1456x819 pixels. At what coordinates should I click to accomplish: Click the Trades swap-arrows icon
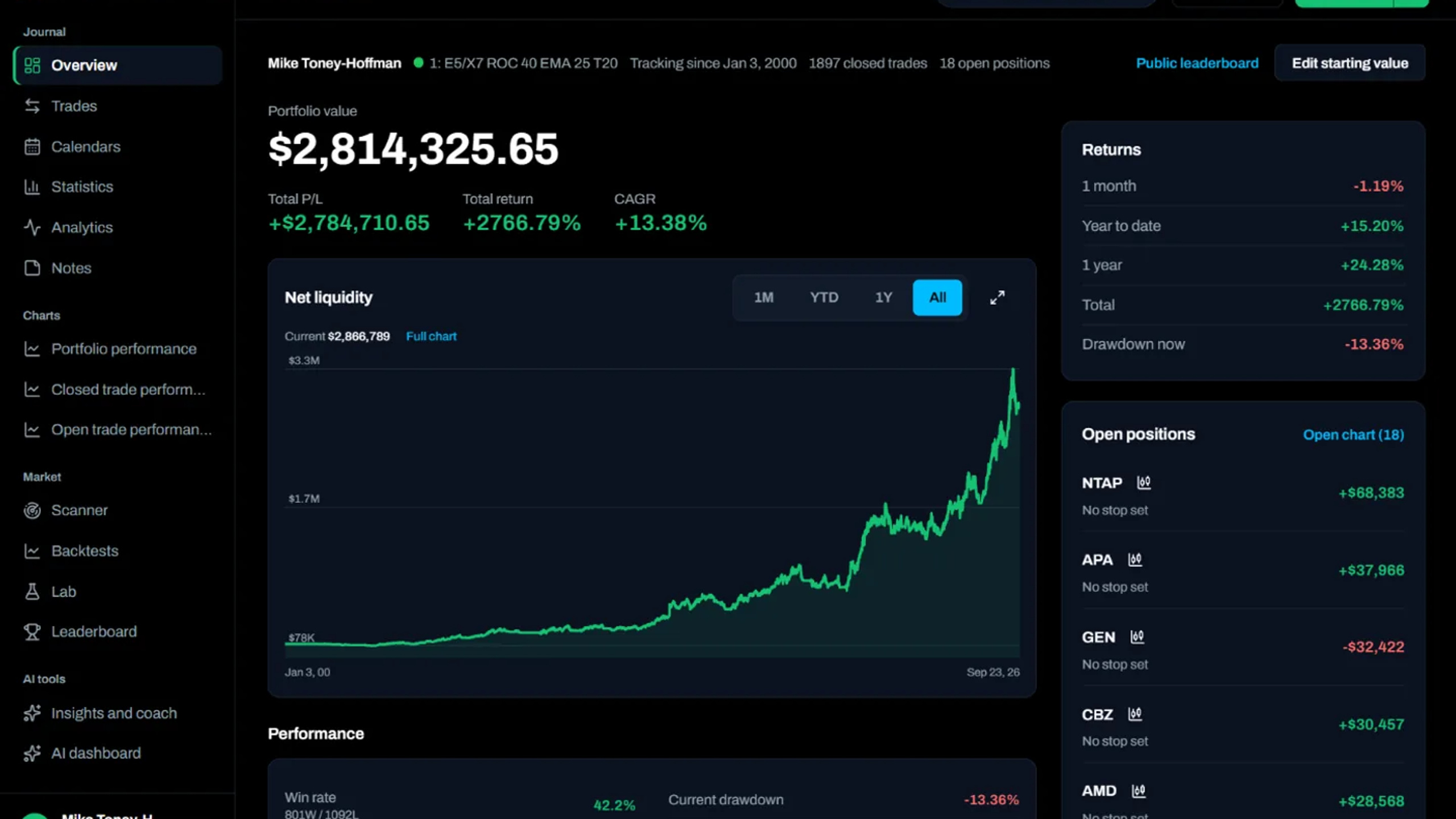tap(32, 106)
